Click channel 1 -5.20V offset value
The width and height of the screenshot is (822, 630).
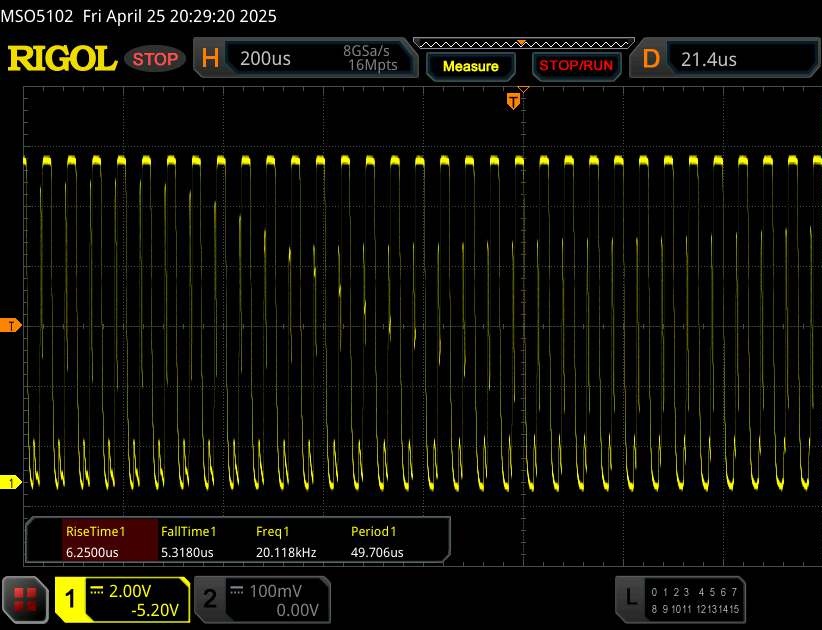tap(155, 610)
